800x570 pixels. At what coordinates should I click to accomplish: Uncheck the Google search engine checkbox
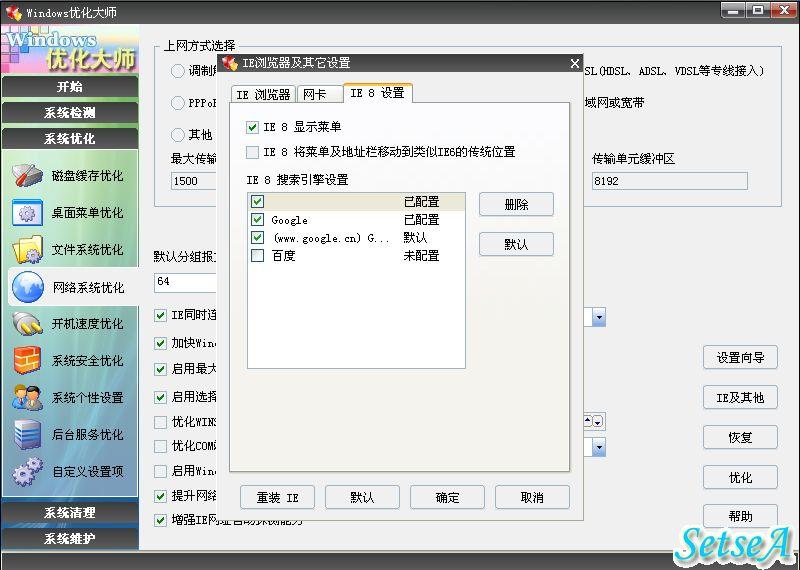[257, 220]
